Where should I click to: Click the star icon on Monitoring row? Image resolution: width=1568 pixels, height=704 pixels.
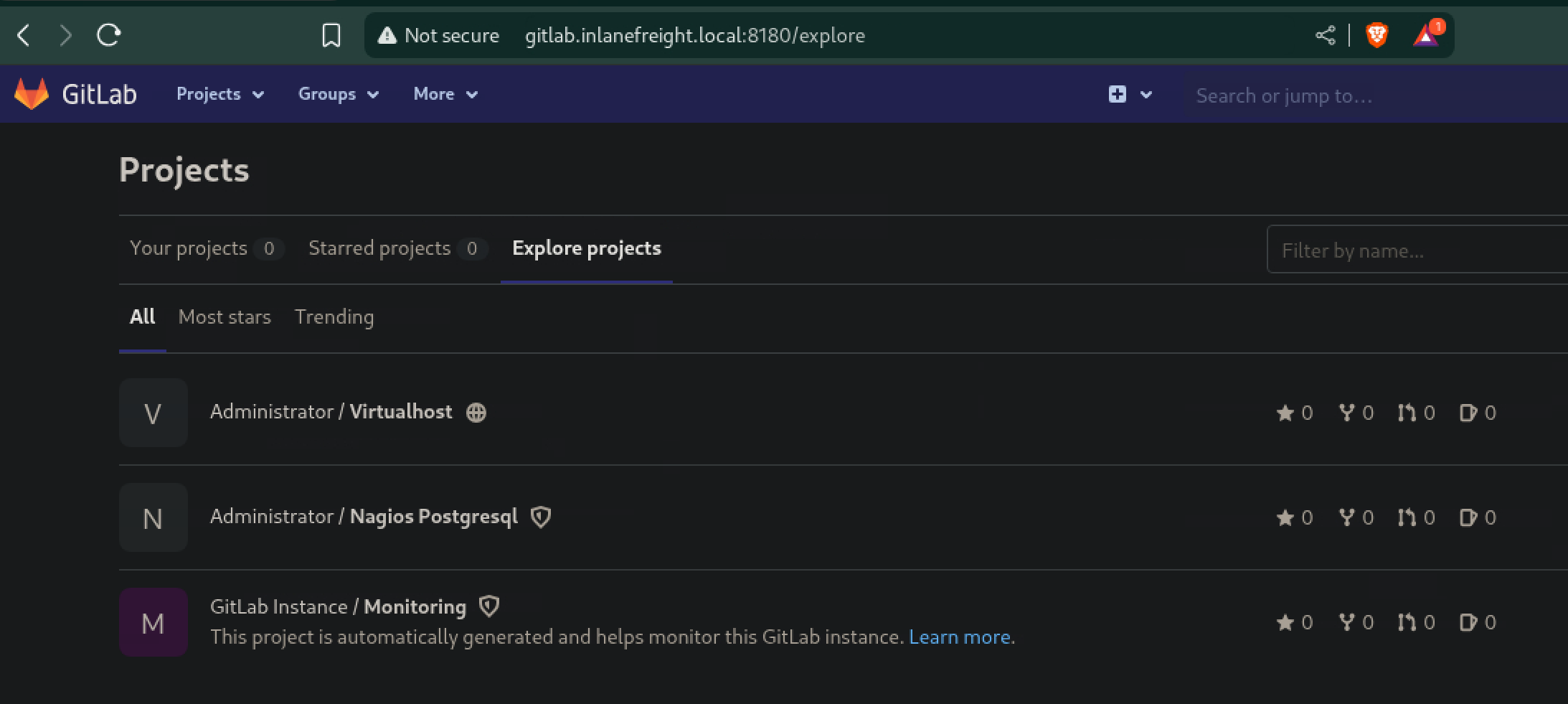coord(1285,622)
